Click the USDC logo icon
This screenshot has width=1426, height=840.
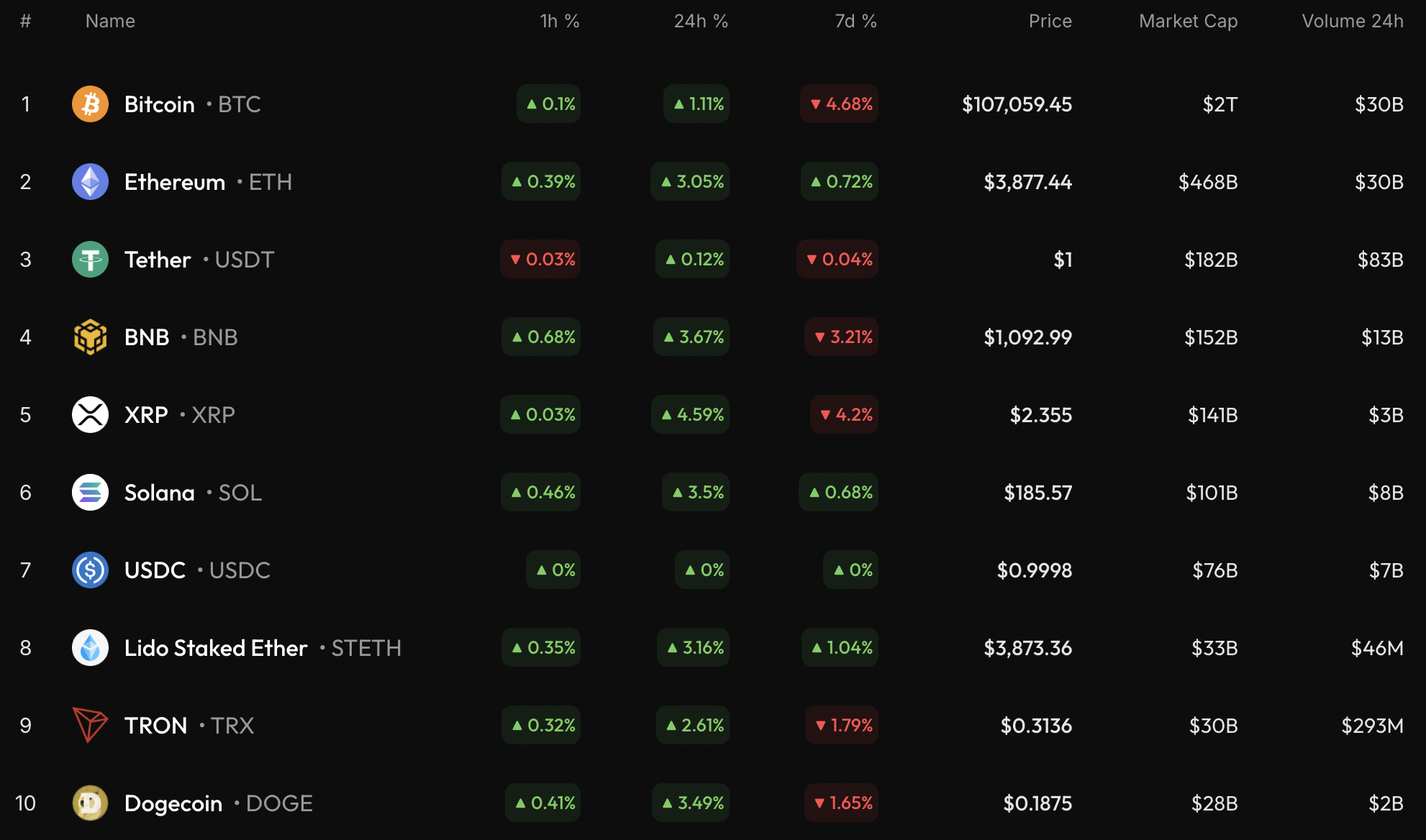click(90, 570)
